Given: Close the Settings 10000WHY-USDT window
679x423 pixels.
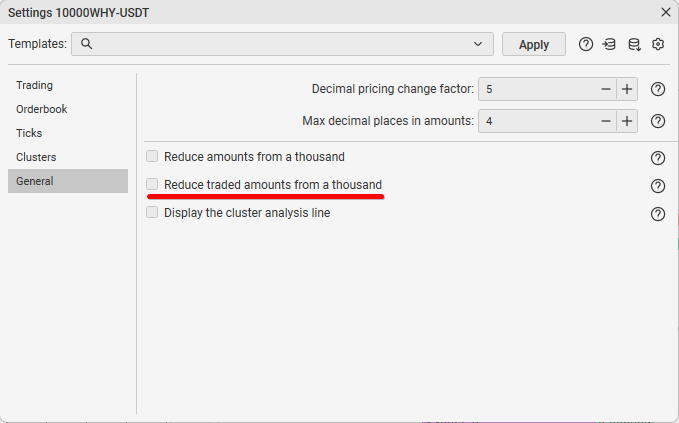Looking at the screenshot, I should tap(666, 12).
